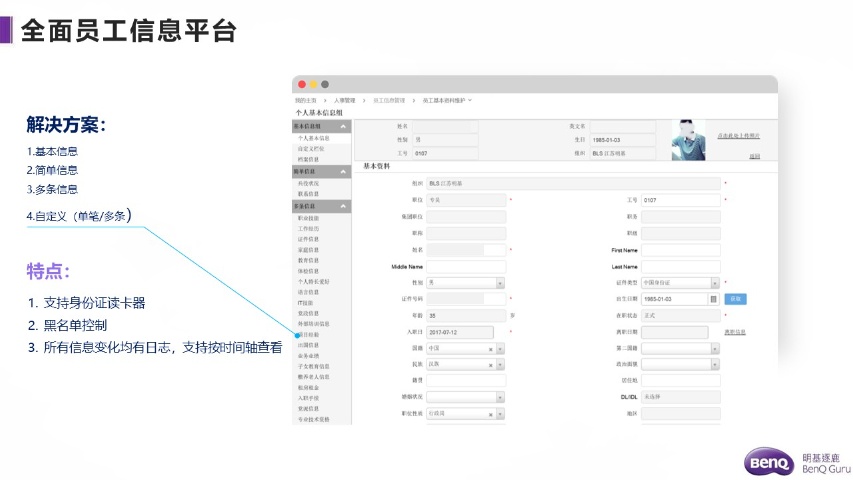853x480 pixels.
Task: Click the Middle Name input field
Action: click(x=466, y=267)
